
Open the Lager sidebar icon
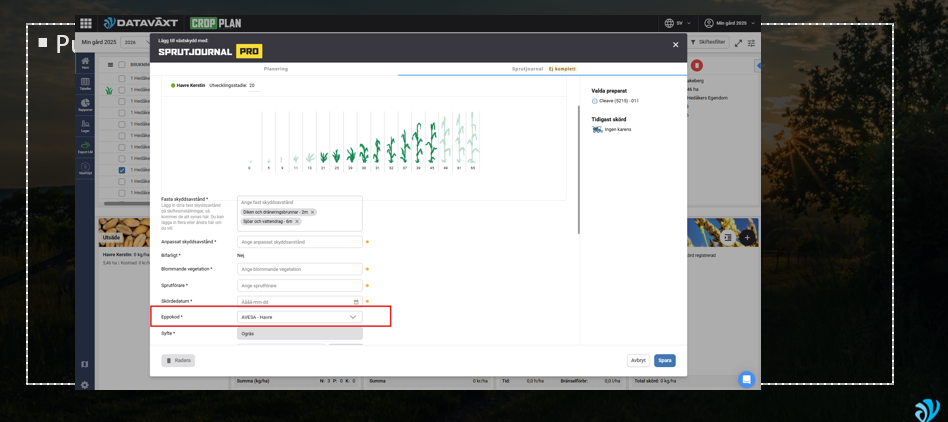(85, 126)
